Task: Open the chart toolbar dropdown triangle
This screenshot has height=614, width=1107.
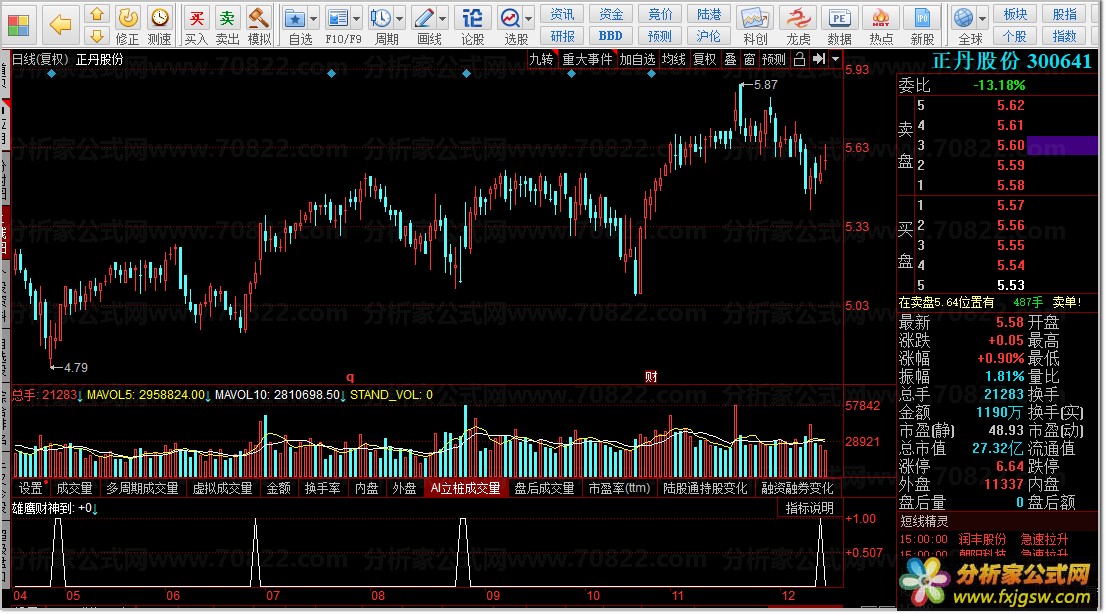Action: [x=836, y=59]
